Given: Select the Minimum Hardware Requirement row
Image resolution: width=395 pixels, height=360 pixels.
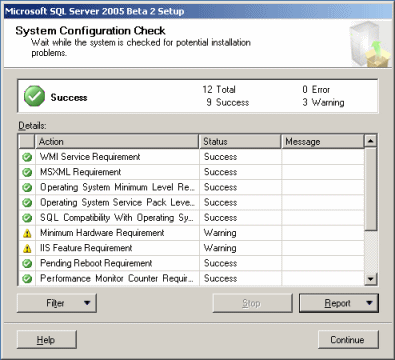Looking at the screenshot, I should 191,233.
